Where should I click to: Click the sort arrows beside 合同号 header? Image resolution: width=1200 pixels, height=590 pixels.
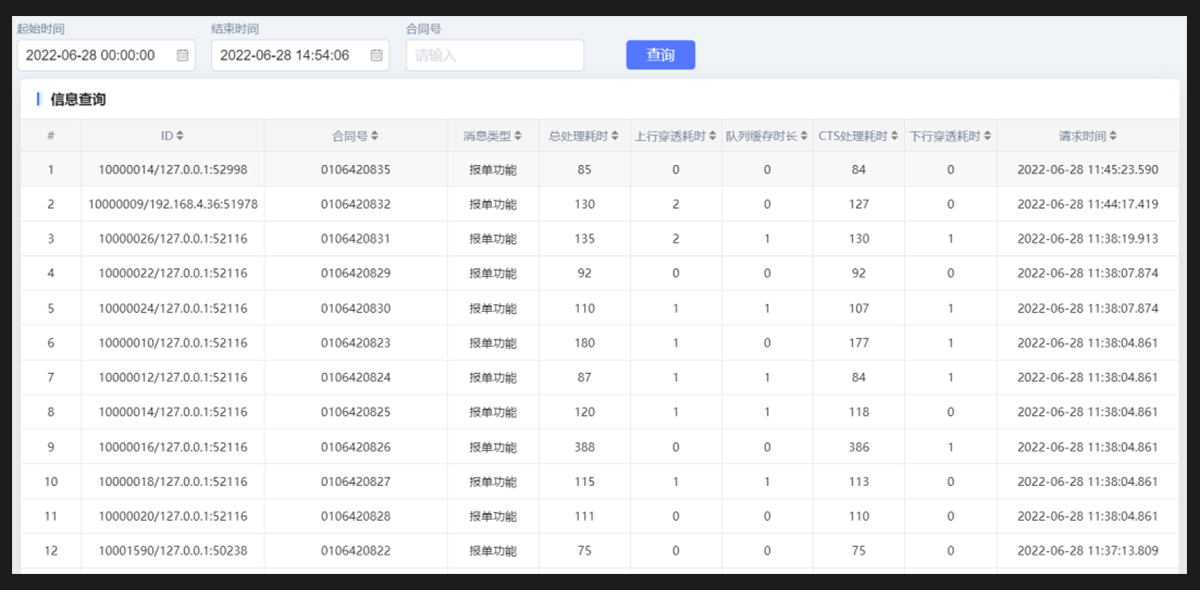375,136
